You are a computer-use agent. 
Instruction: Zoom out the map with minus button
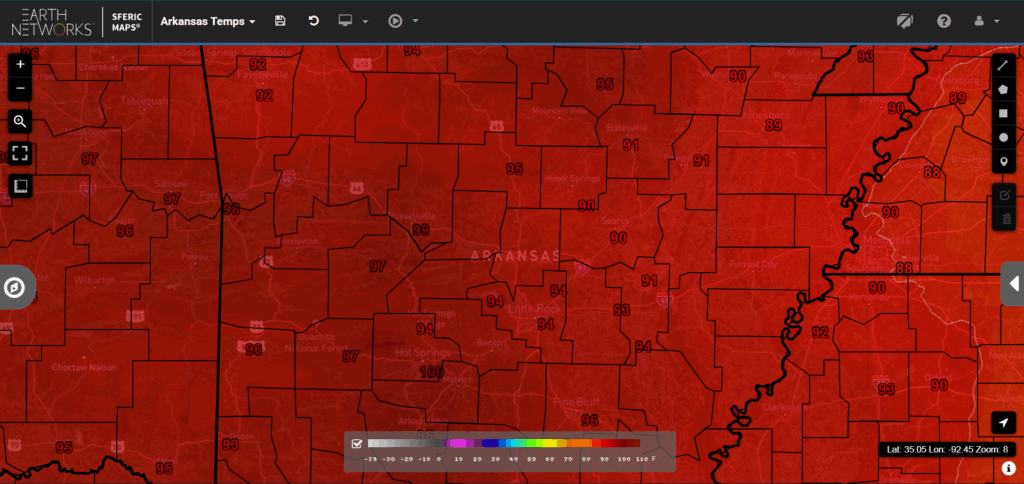tap(20, 89)
